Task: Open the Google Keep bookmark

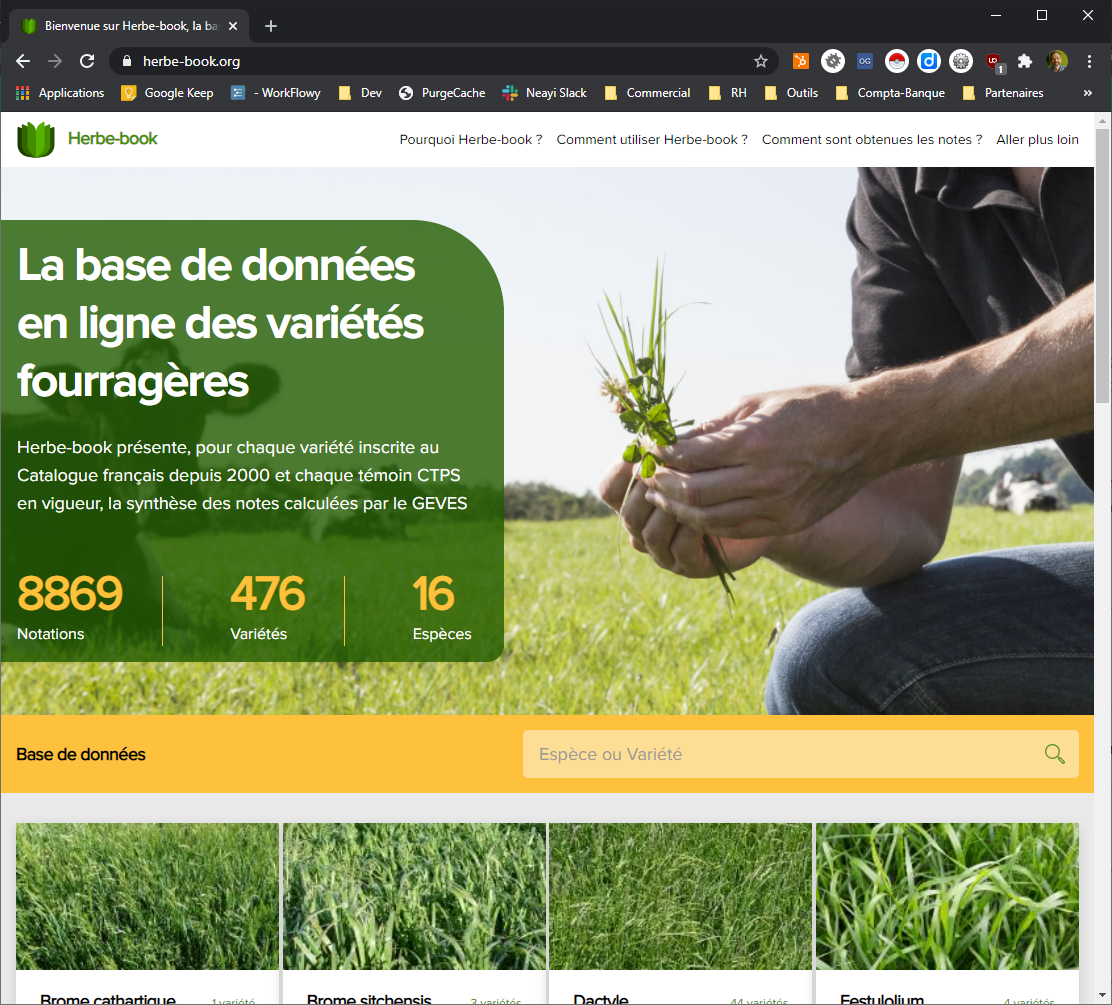Action: click(167, 93)
